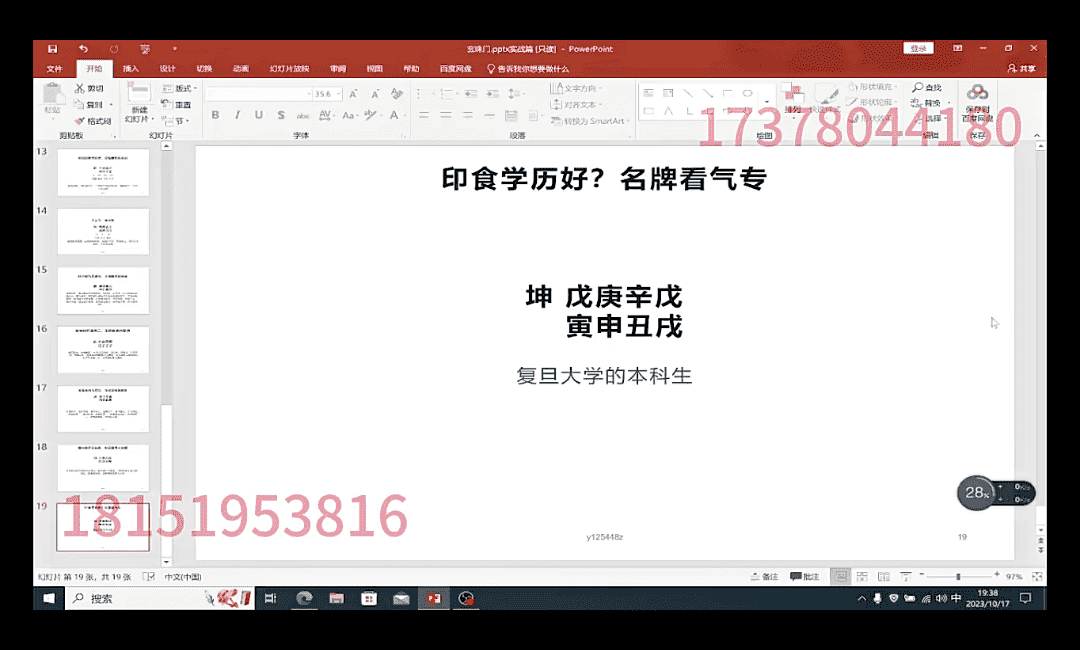The height and width of the screenshot is (650, 1080).
Task: Toggle the Comments (批注) pane
Action: (x=805, y=577)
